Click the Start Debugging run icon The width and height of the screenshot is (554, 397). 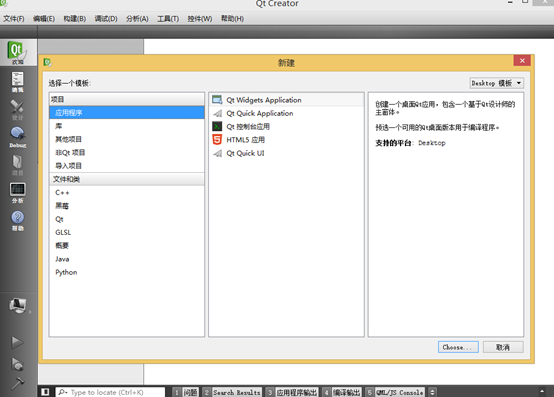point(17,364)
